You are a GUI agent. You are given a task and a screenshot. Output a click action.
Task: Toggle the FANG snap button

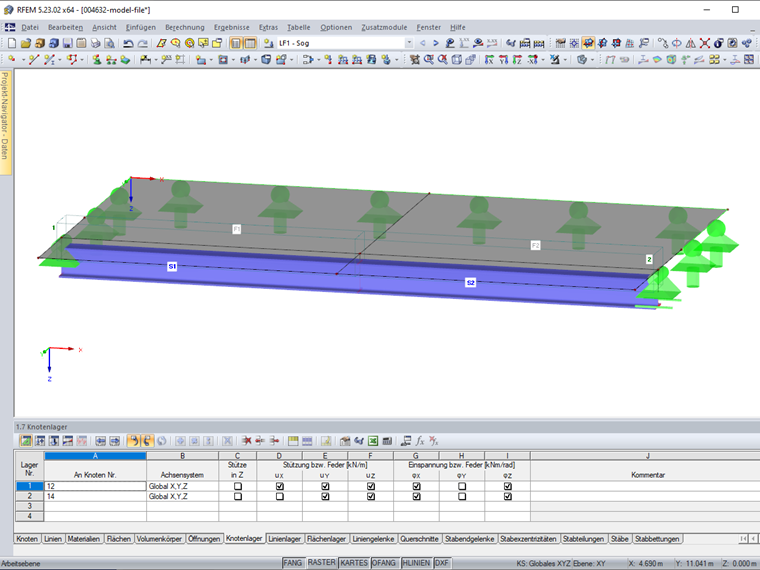point(292,563)
